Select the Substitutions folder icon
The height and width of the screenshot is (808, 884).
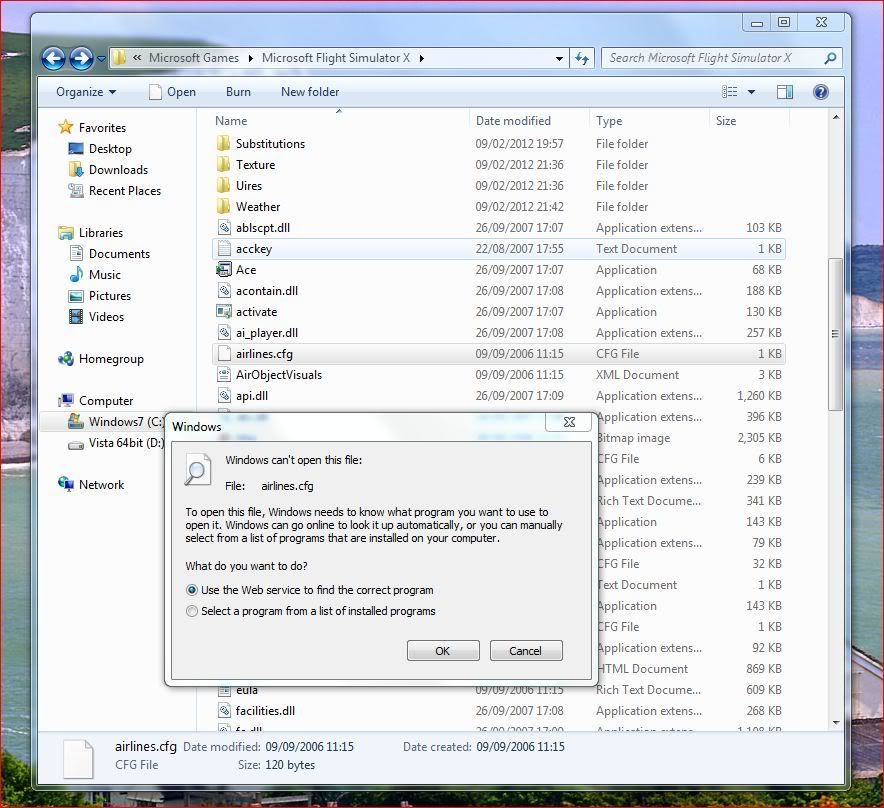pos(224,143)
